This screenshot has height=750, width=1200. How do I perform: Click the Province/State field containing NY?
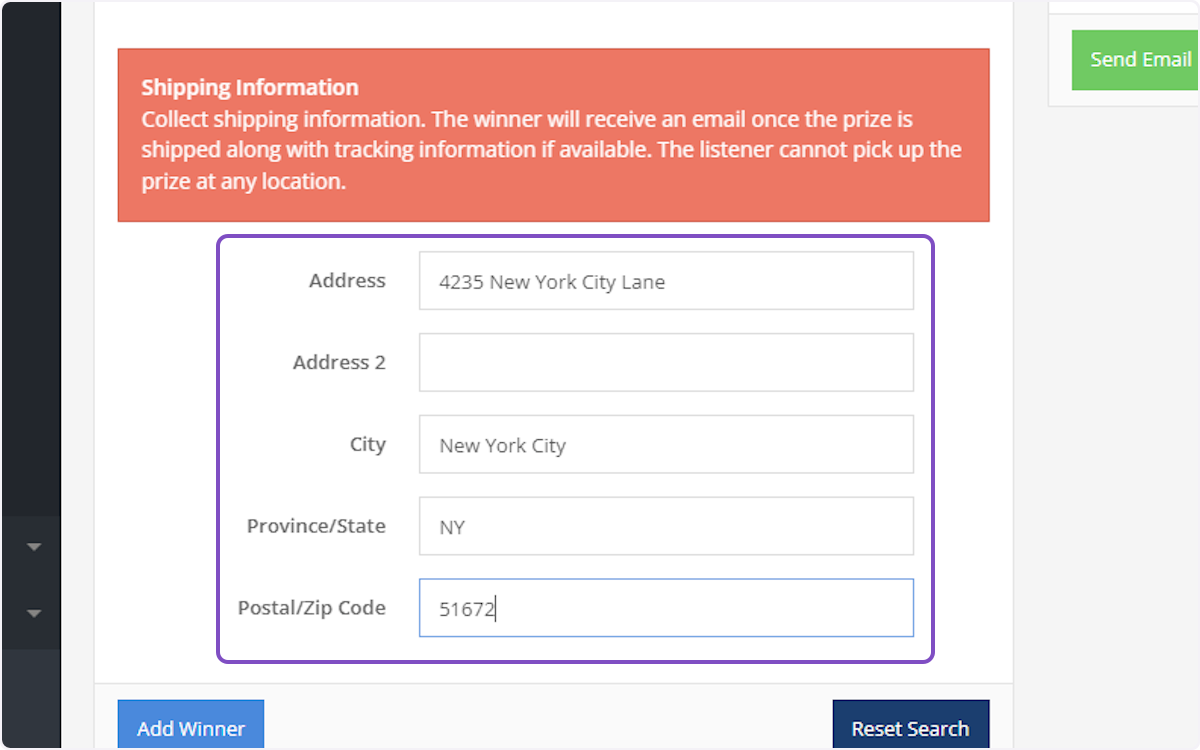pyautogui.click(x=666, y=526)
